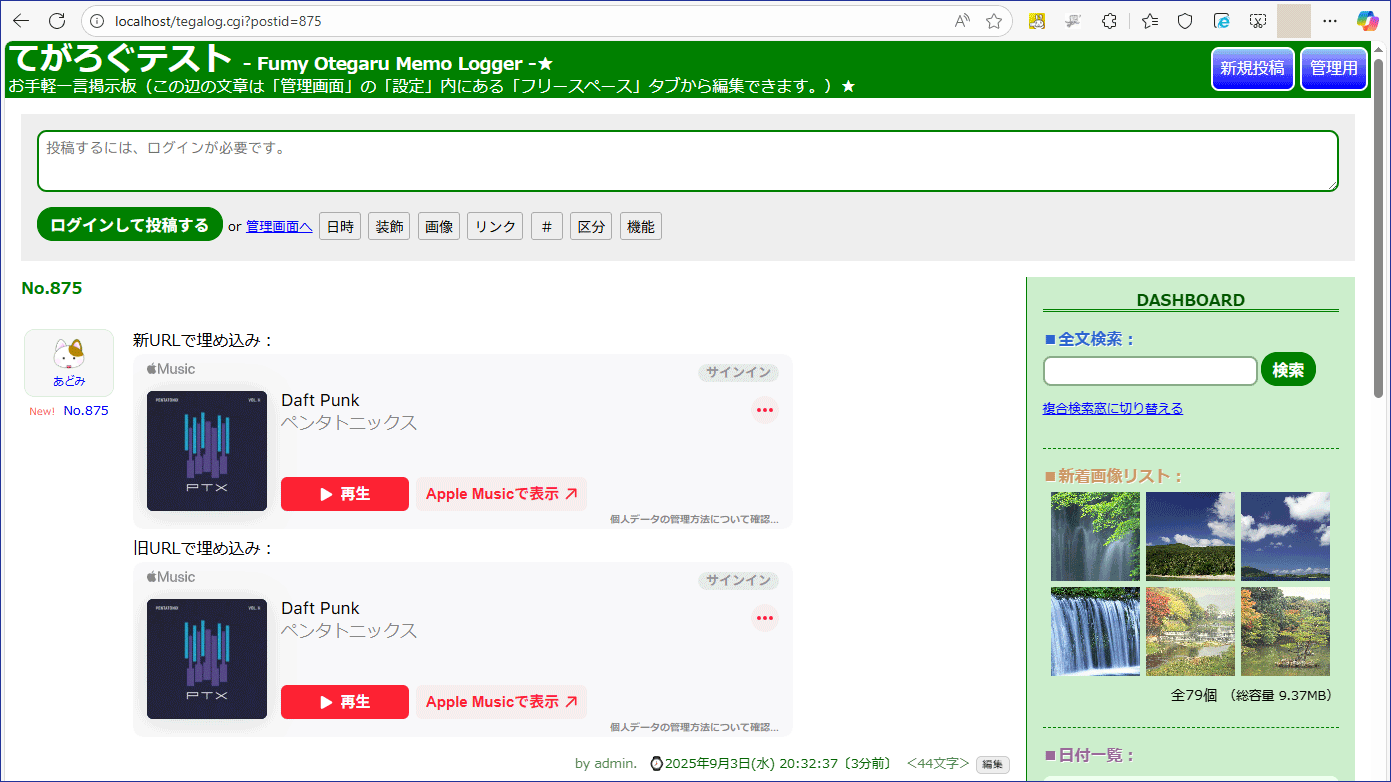Click the IE mode icon in toolbar

1221,21
